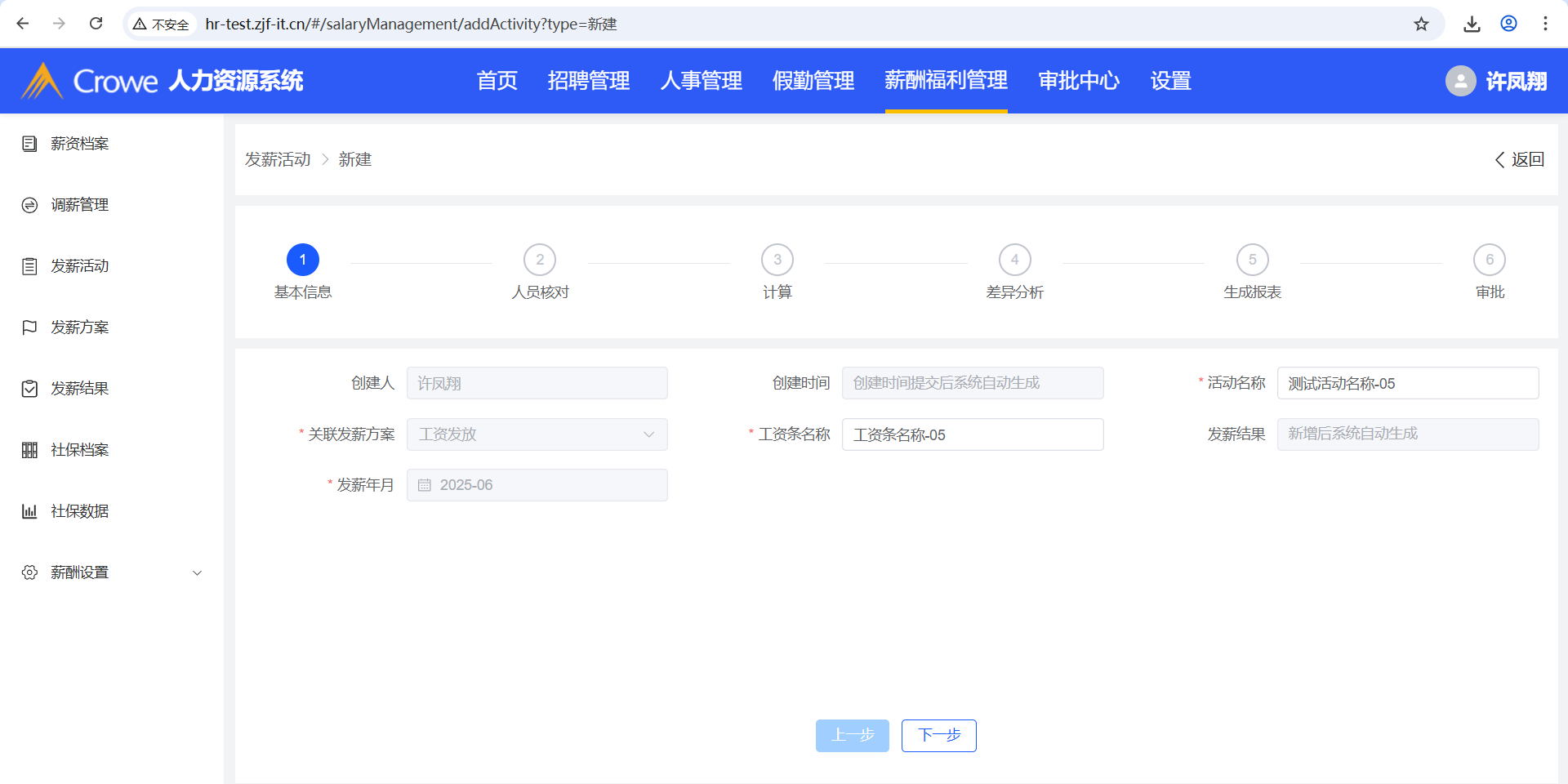The image size is (1568, 784).
Task: Click the 工资条名称 text field
Action: (972, 434)
